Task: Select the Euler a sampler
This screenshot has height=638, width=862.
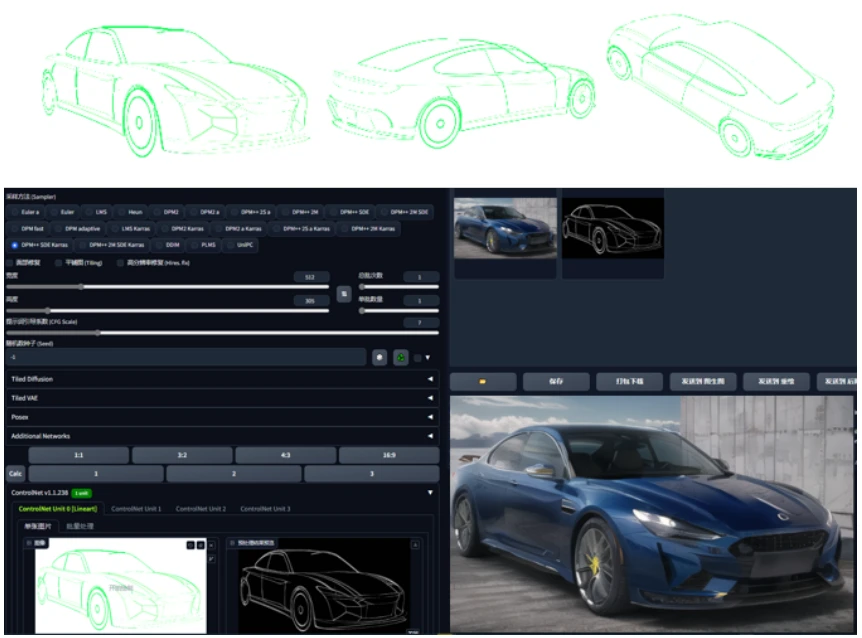Action: [x=25, y=212]
